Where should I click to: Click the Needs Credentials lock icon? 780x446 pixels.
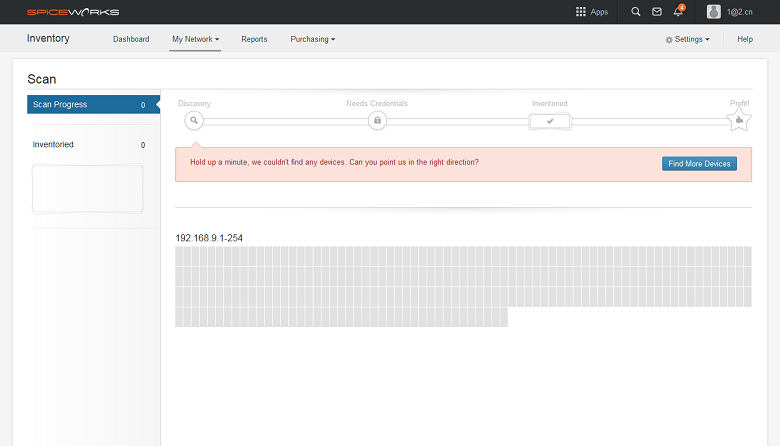pyautogui.click(x=378, y=120)
